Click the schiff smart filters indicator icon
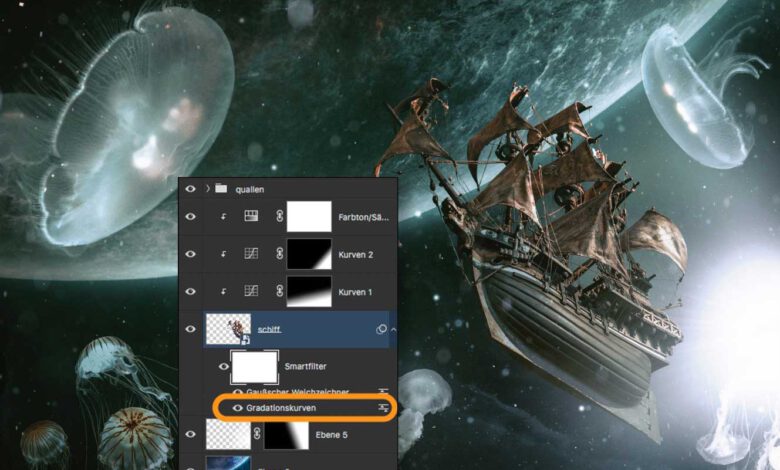 point(381,329)
